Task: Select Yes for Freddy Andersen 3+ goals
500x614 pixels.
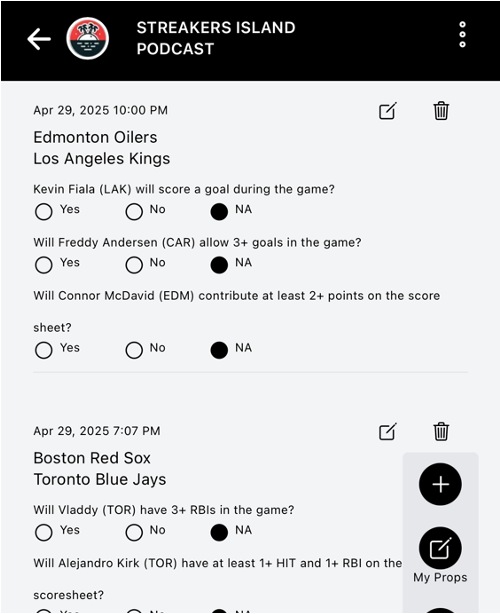Action: 43,265
